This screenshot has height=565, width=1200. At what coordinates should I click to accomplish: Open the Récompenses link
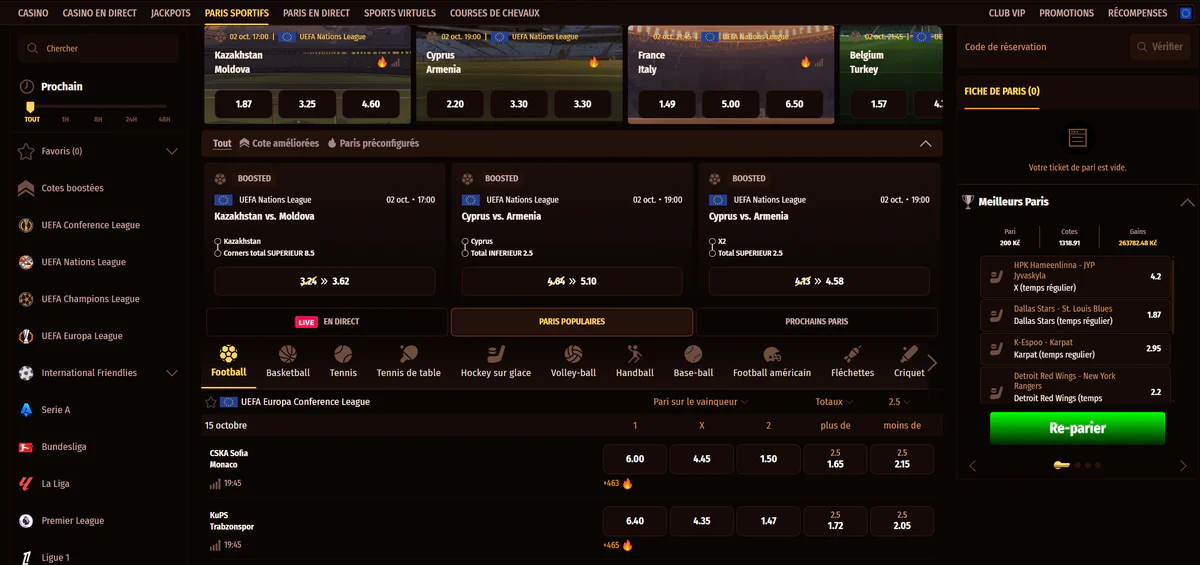tap(1137, 13)
